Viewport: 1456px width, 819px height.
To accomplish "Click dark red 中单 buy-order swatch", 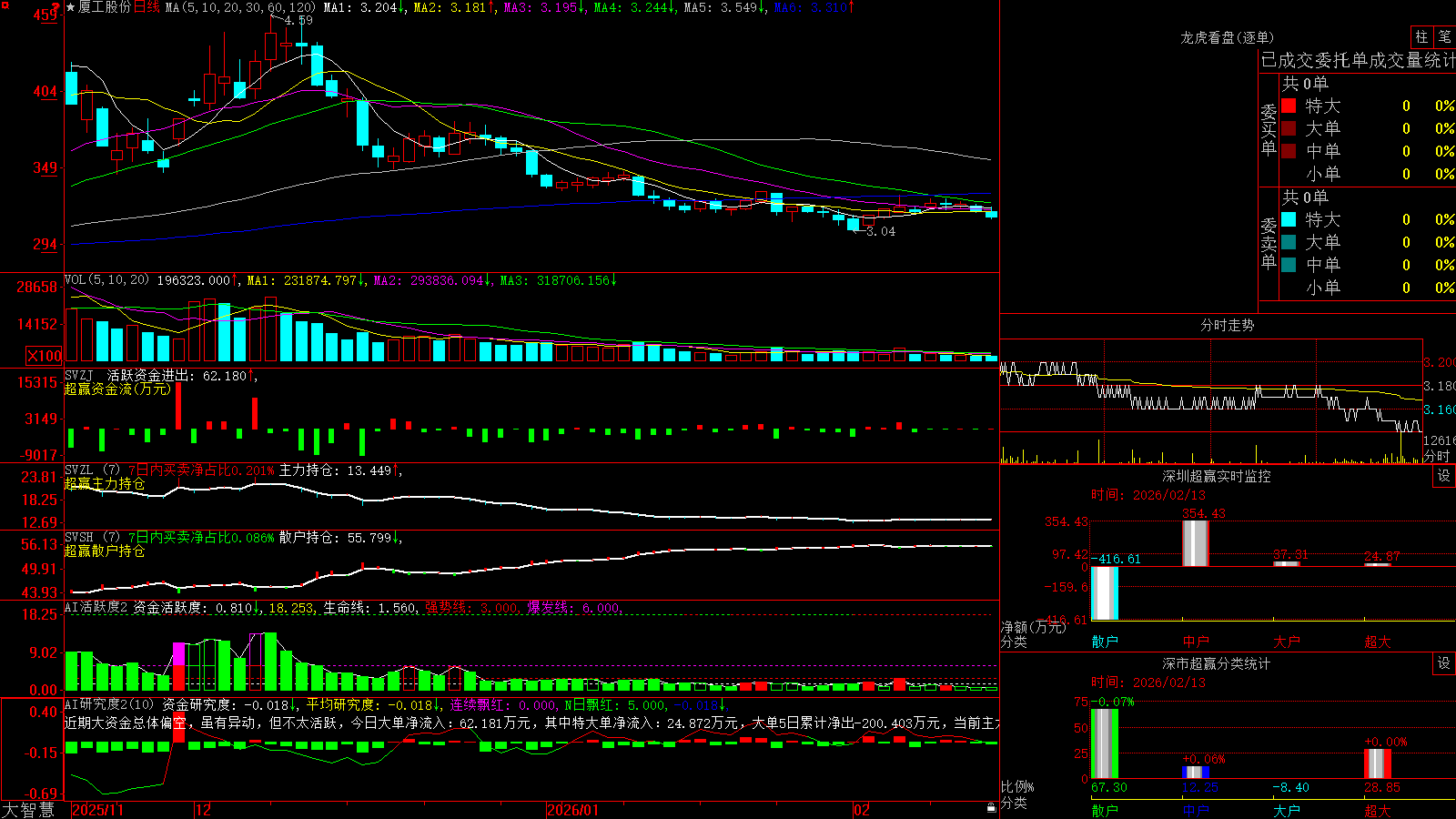I will pyautogui.click(x=1289, y=151).
